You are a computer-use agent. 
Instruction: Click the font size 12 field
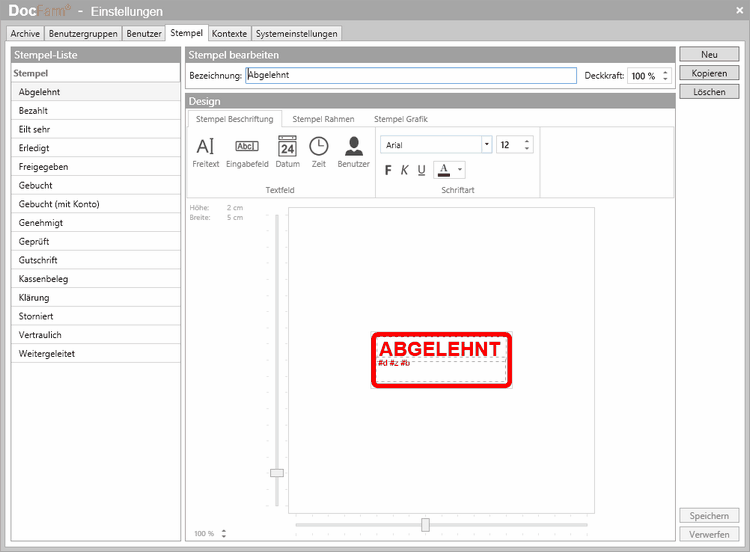(509, 145)
